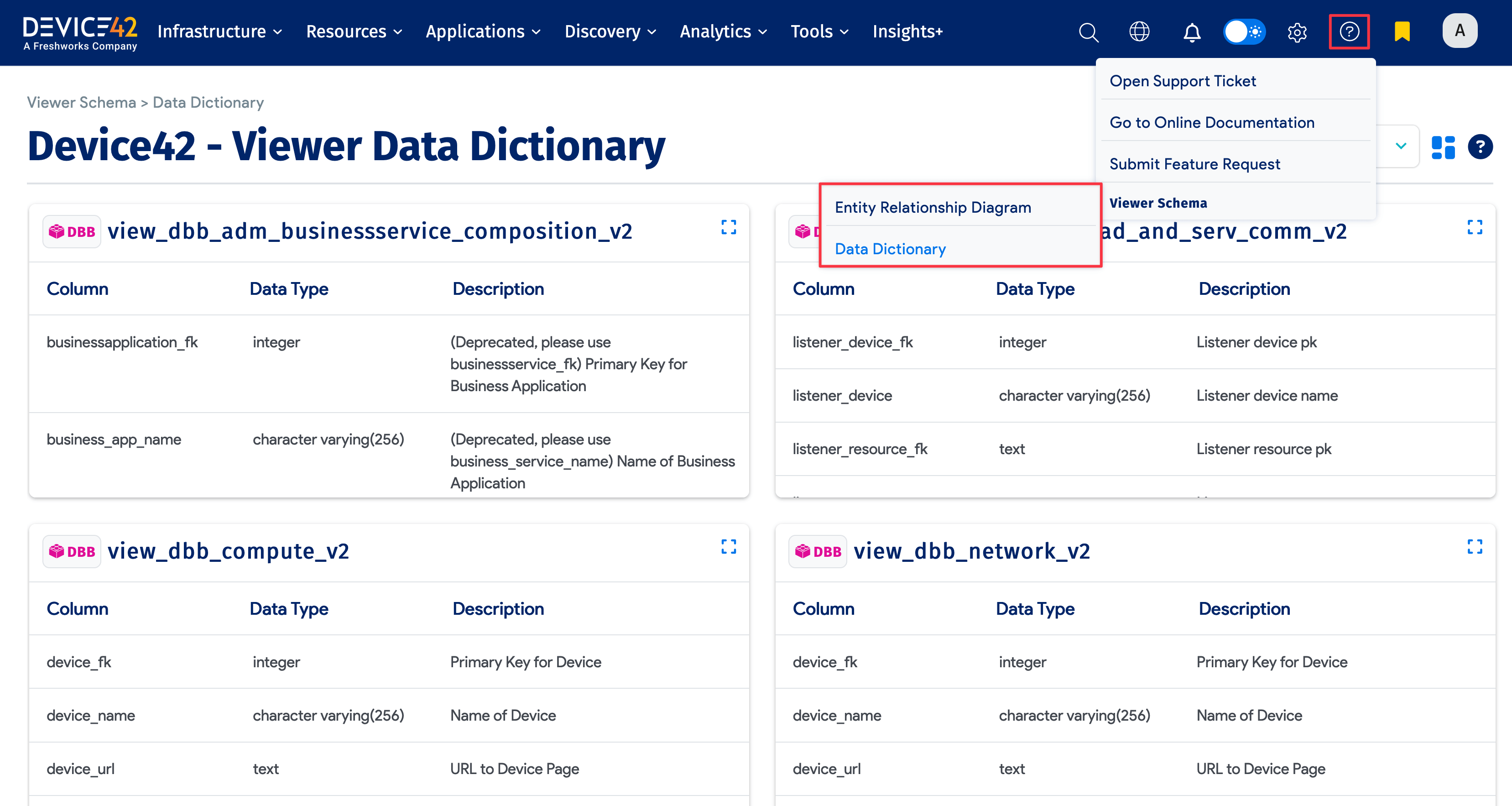Click the user avatar circle
This screenshot has height=806, width=1512.
click(1460, 31)
